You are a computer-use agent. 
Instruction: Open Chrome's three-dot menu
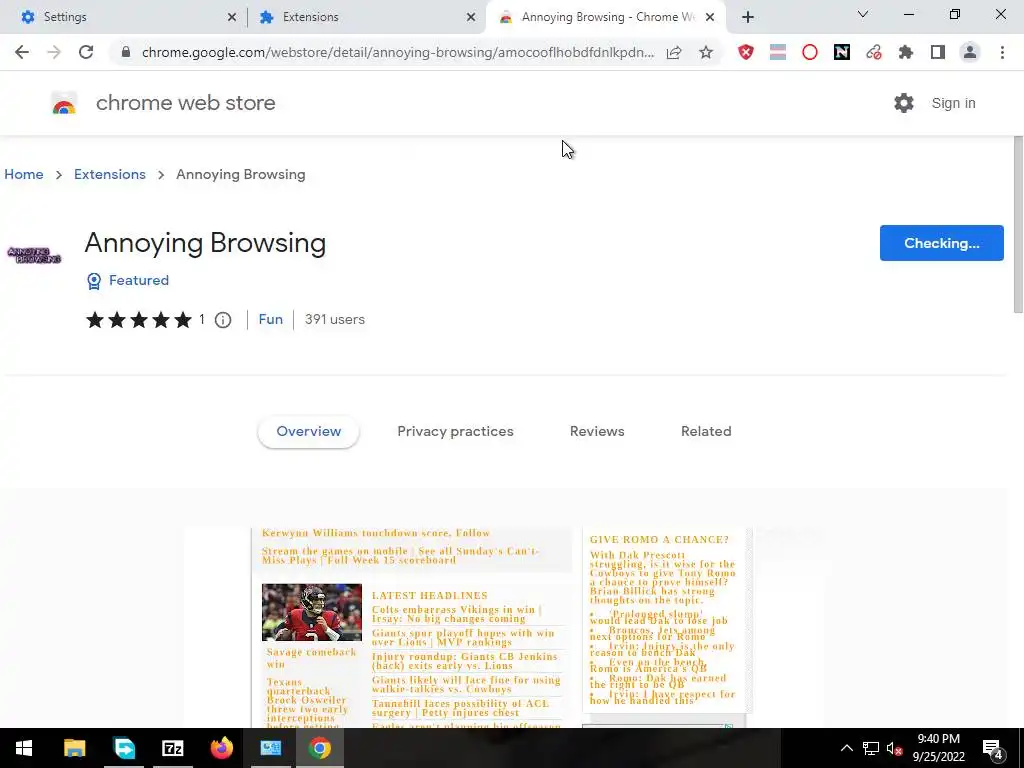(x=1002, y=52)
